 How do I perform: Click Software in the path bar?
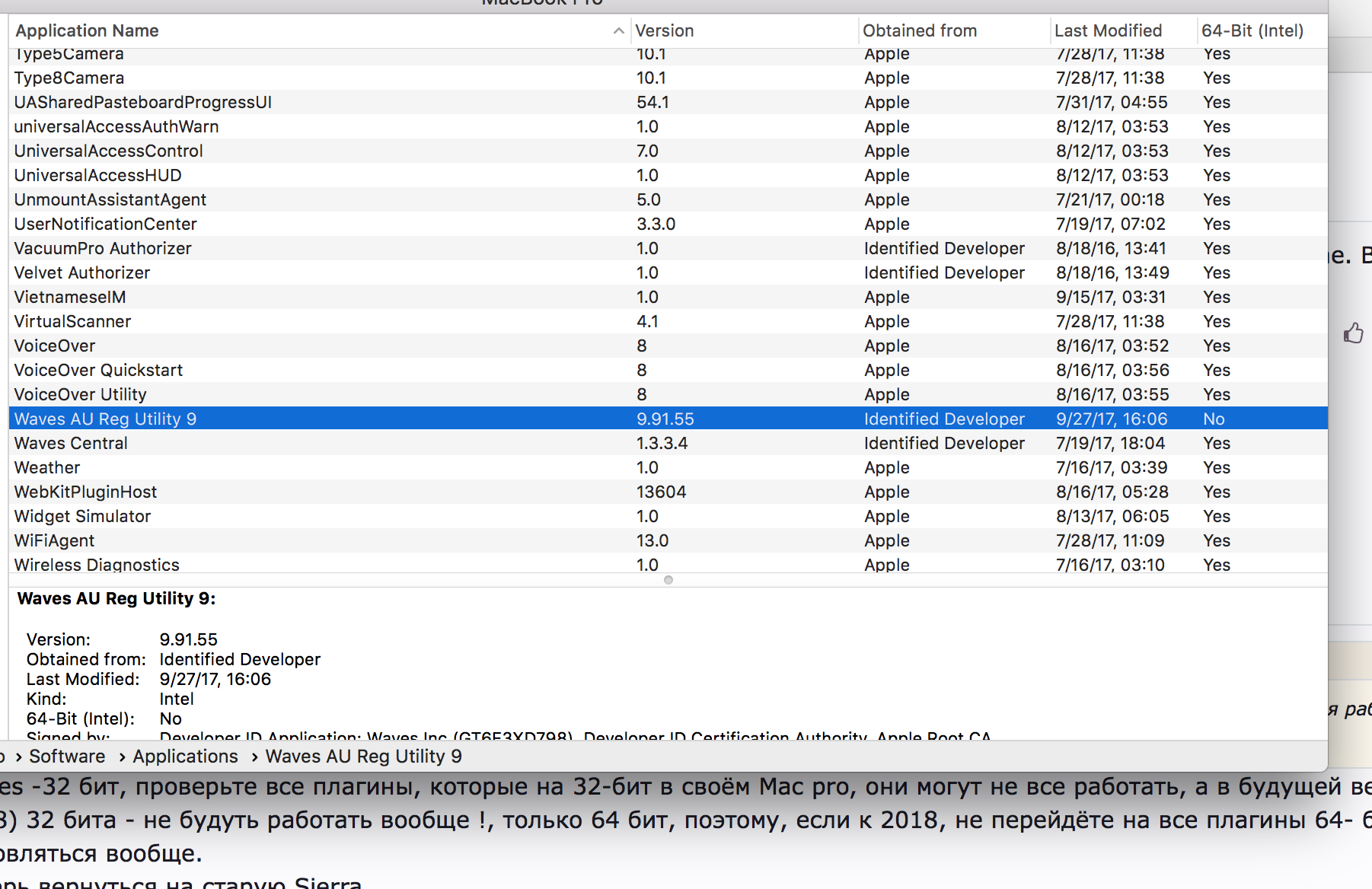67,756
